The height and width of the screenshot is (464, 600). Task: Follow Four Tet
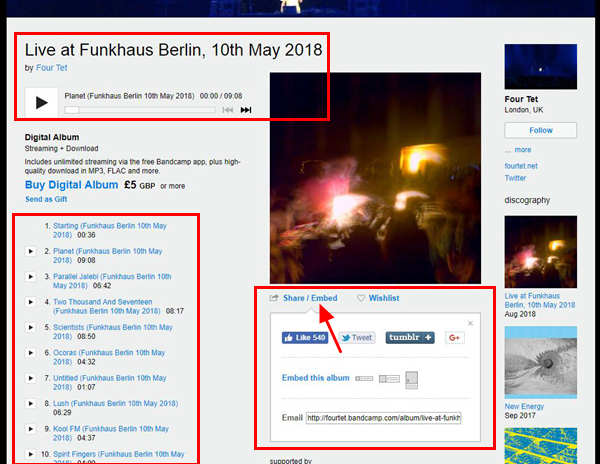[x=541, y=130]
